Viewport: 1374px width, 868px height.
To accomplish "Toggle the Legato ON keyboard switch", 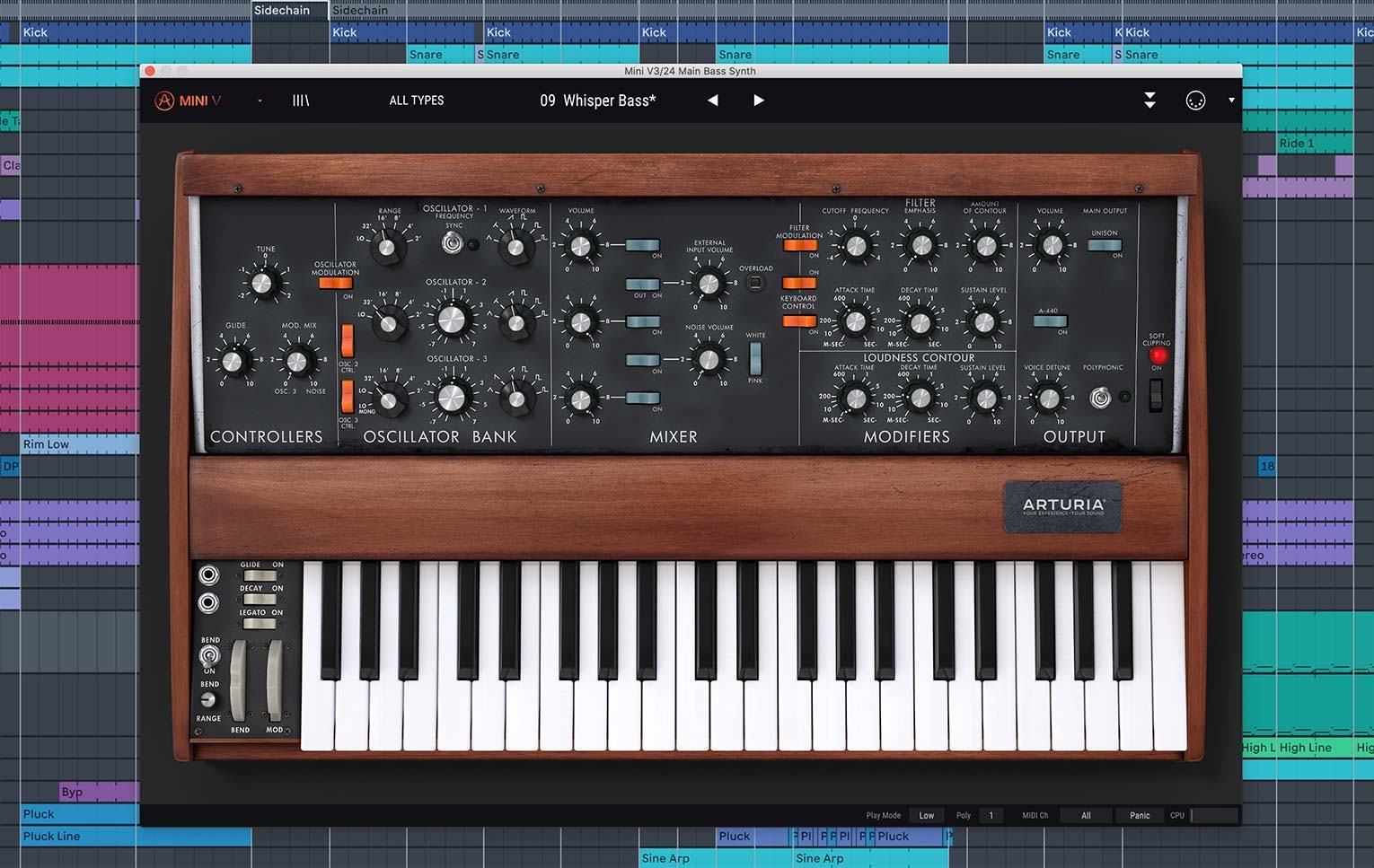I will (259, 623).
